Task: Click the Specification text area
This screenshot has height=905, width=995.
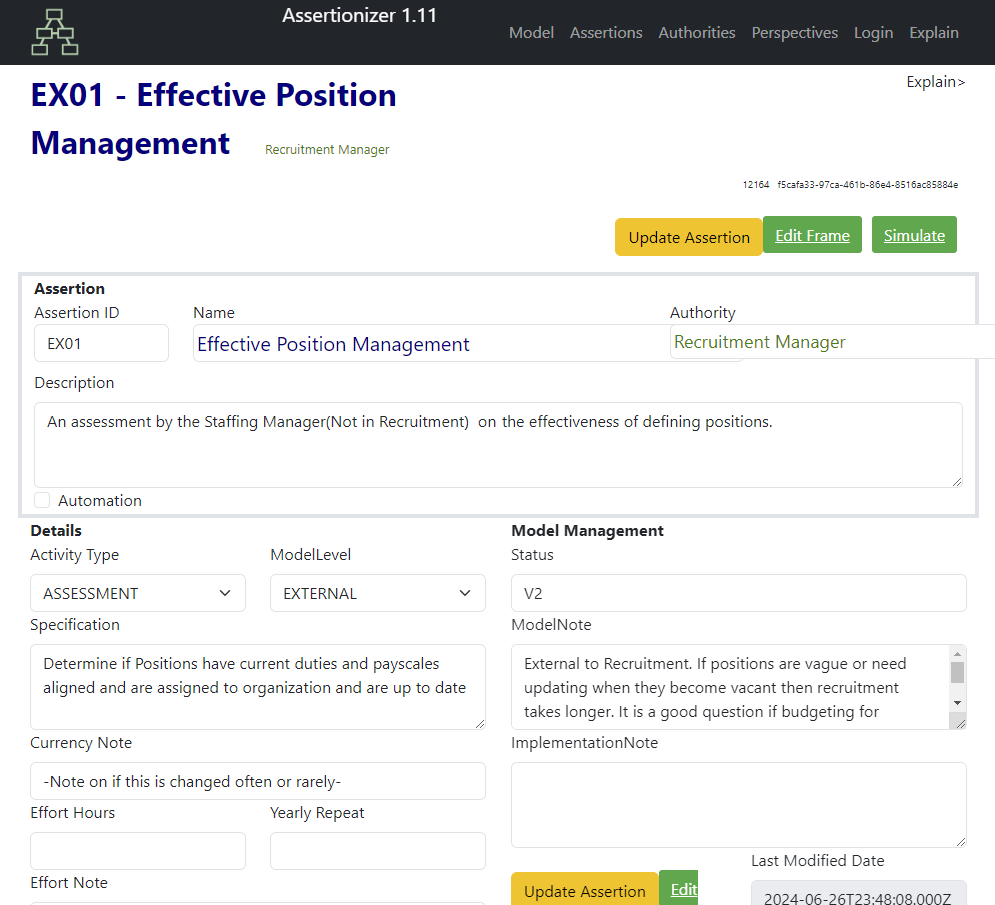Action: (258, 687)
